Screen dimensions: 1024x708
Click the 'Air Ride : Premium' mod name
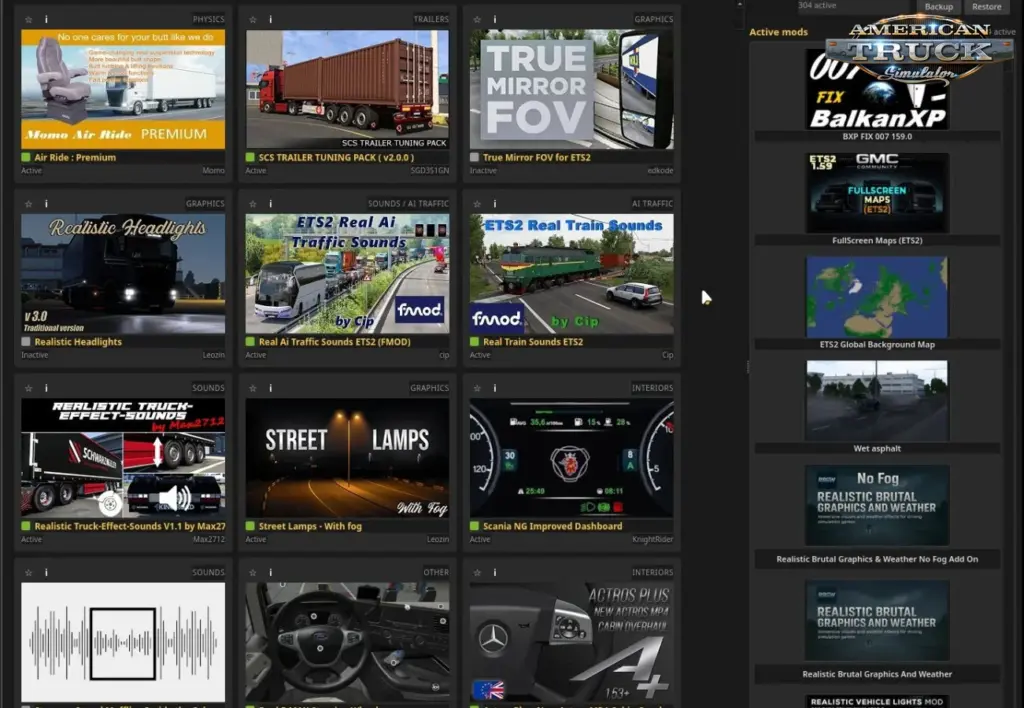click(x=75, y=157)
